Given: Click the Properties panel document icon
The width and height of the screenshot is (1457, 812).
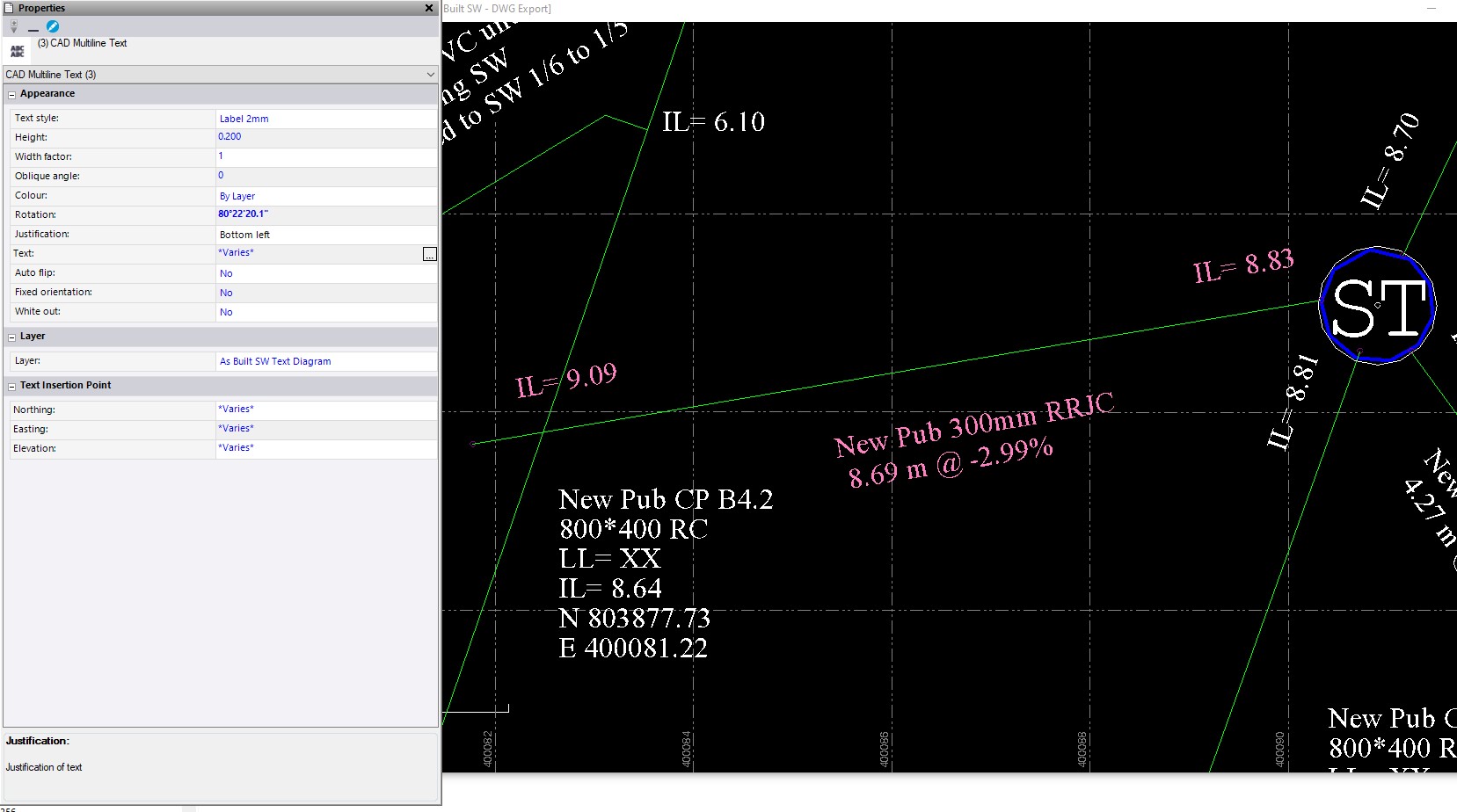Looking at the screenshot, I should coord(10,8).
